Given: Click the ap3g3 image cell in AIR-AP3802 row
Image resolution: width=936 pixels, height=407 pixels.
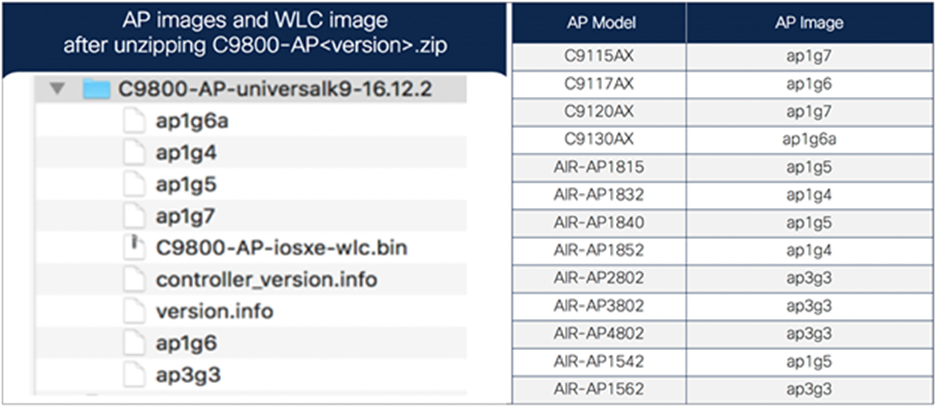Looking at the screenshot, I should coord(809,306).
